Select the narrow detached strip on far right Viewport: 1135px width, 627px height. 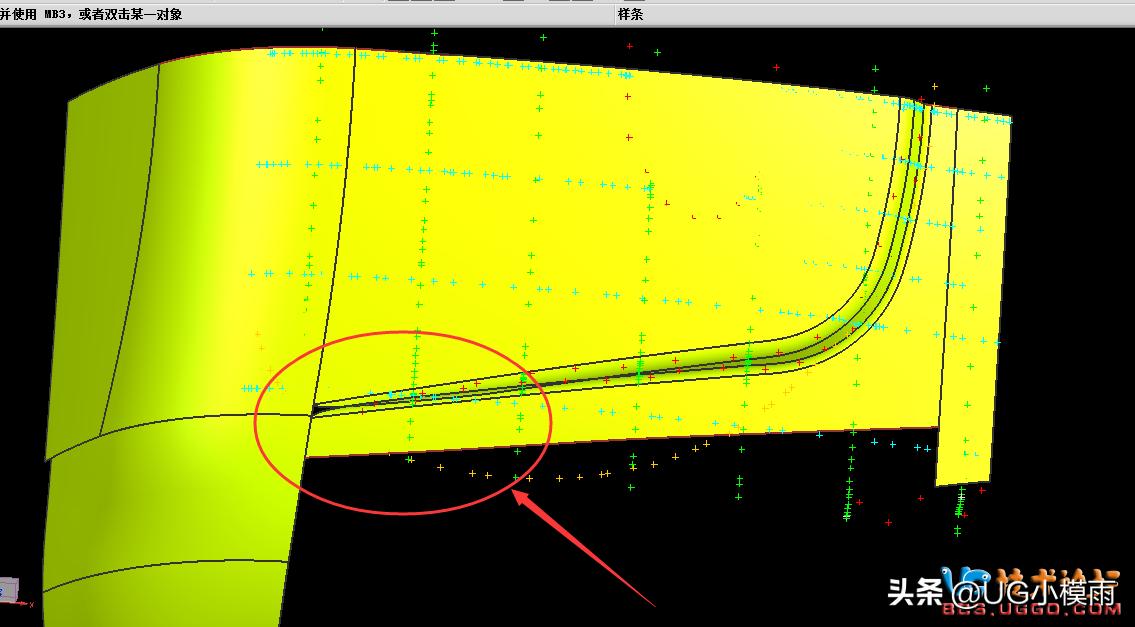click(x=965, y=300)
